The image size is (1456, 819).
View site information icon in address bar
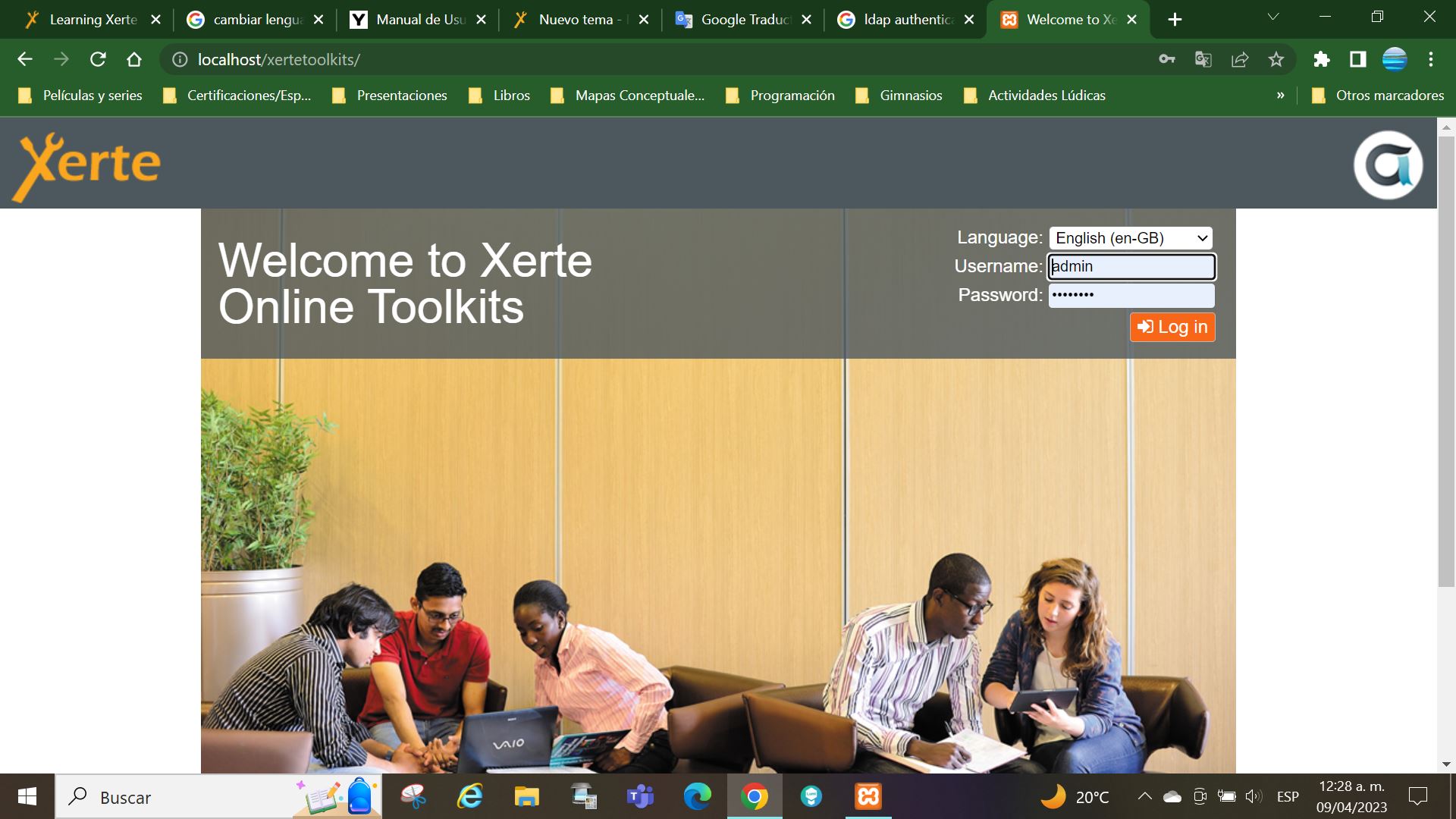(x=180, y=59)
